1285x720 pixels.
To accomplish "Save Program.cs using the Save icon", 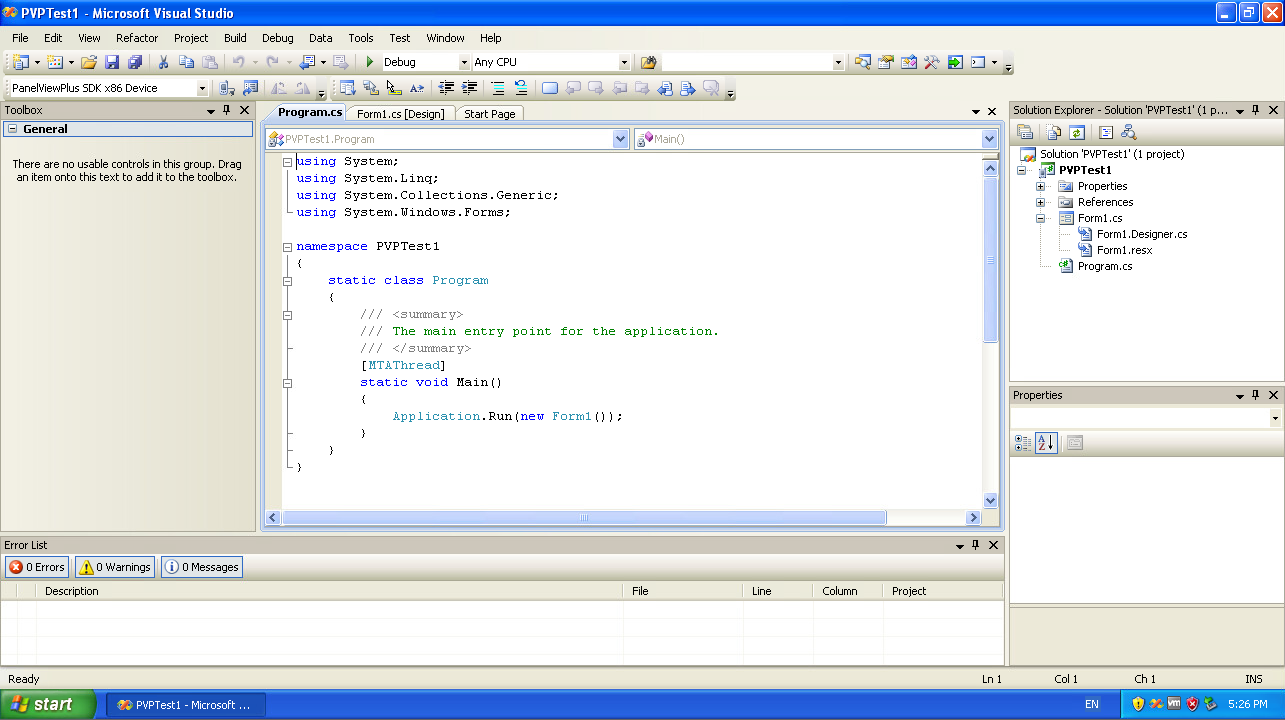I will (x=112, y=62).
